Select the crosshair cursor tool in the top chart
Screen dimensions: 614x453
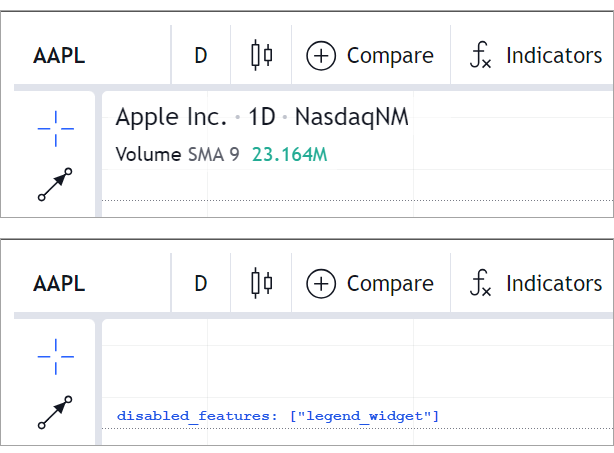[x=56, y=125]
